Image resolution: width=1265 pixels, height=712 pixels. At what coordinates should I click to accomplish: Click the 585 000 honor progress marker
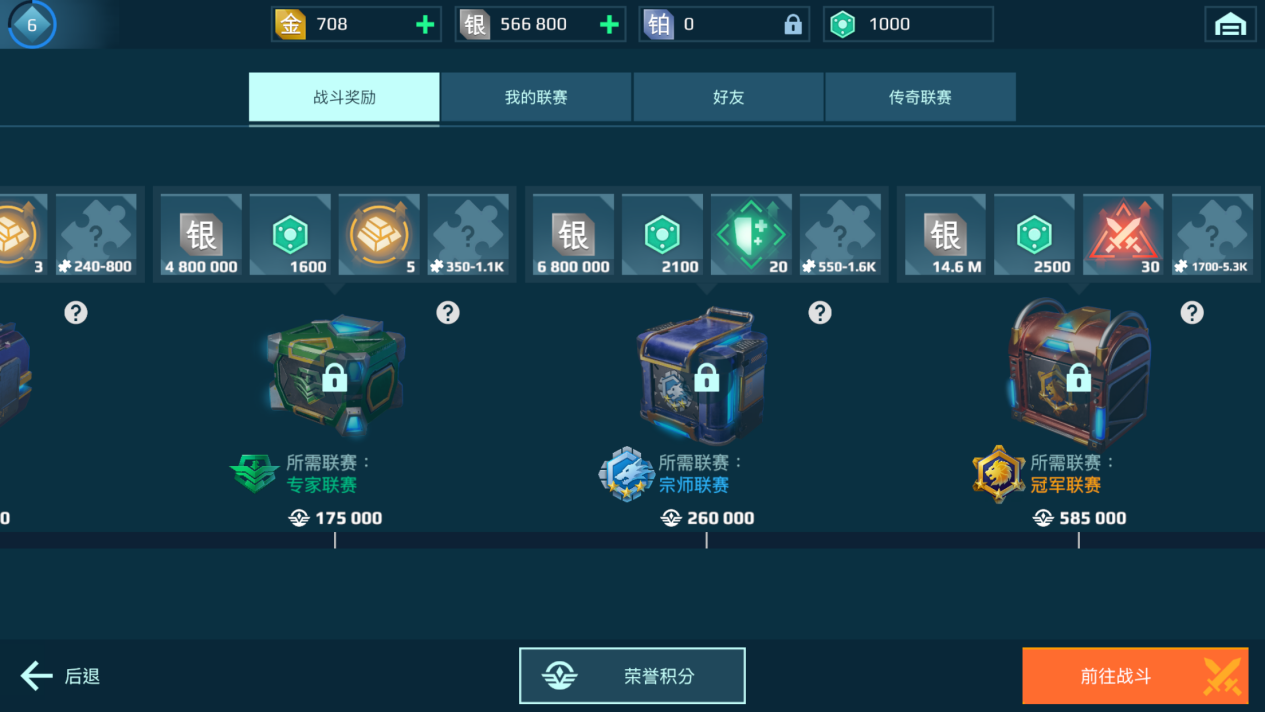[1079, 518]
